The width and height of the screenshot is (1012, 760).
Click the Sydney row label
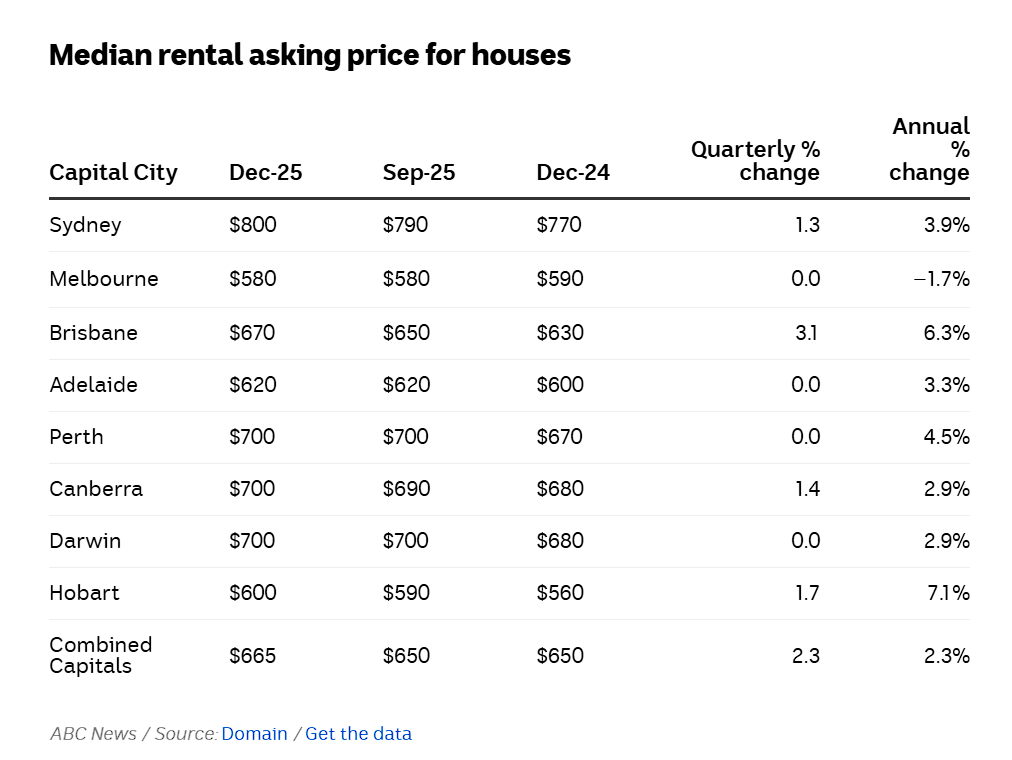tap(85, 225)
